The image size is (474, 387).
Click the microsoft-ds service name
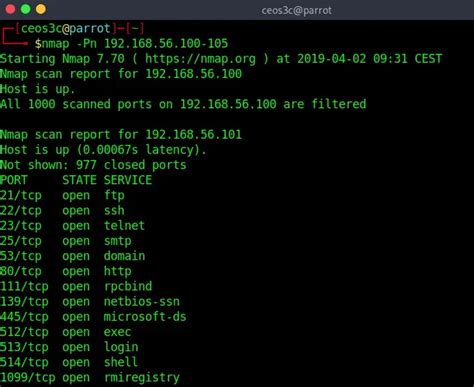(x=145, y=317)
